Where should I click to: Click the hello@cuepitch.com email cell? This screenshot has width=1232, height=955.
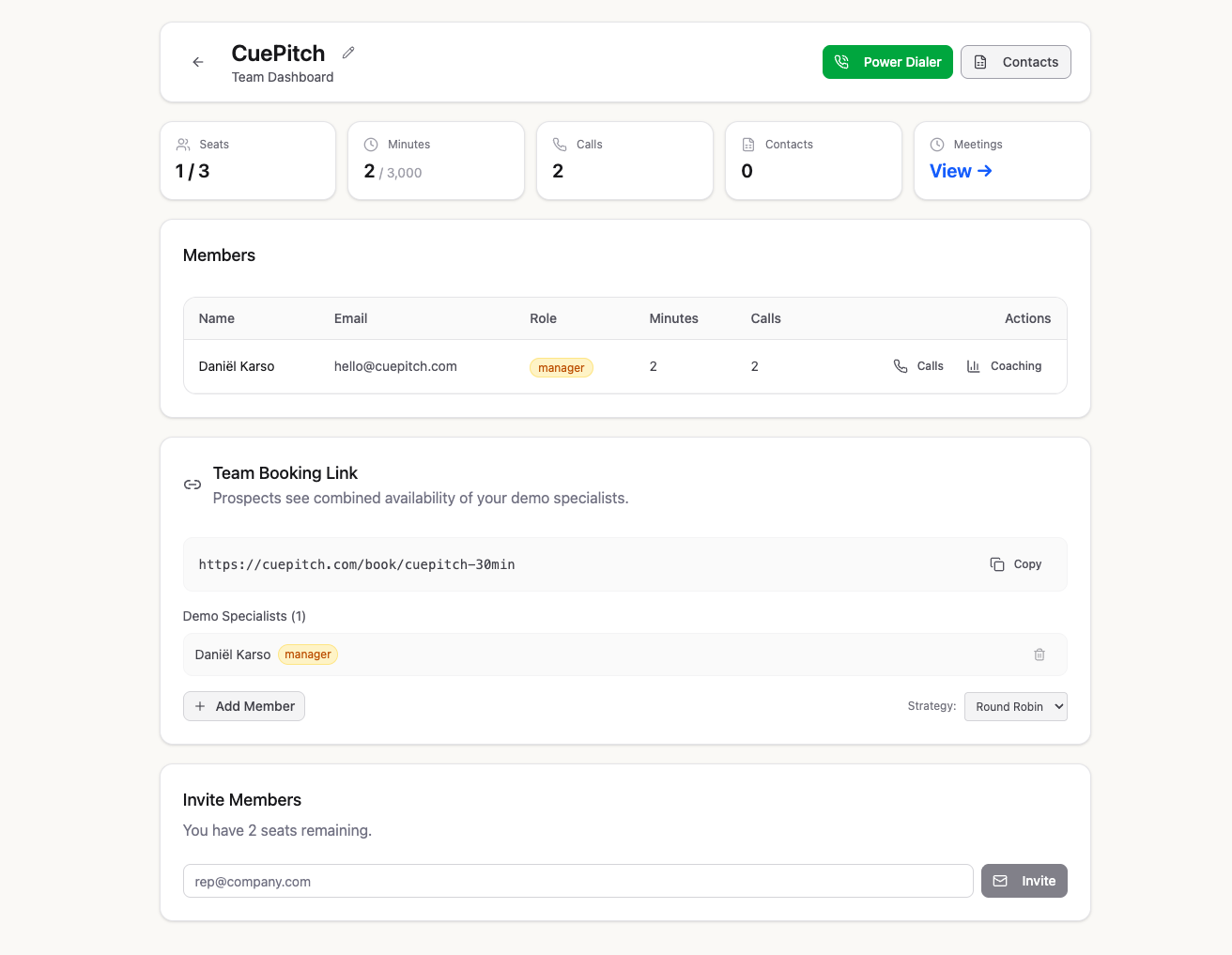pyautogui.click(x=395, y=366)
